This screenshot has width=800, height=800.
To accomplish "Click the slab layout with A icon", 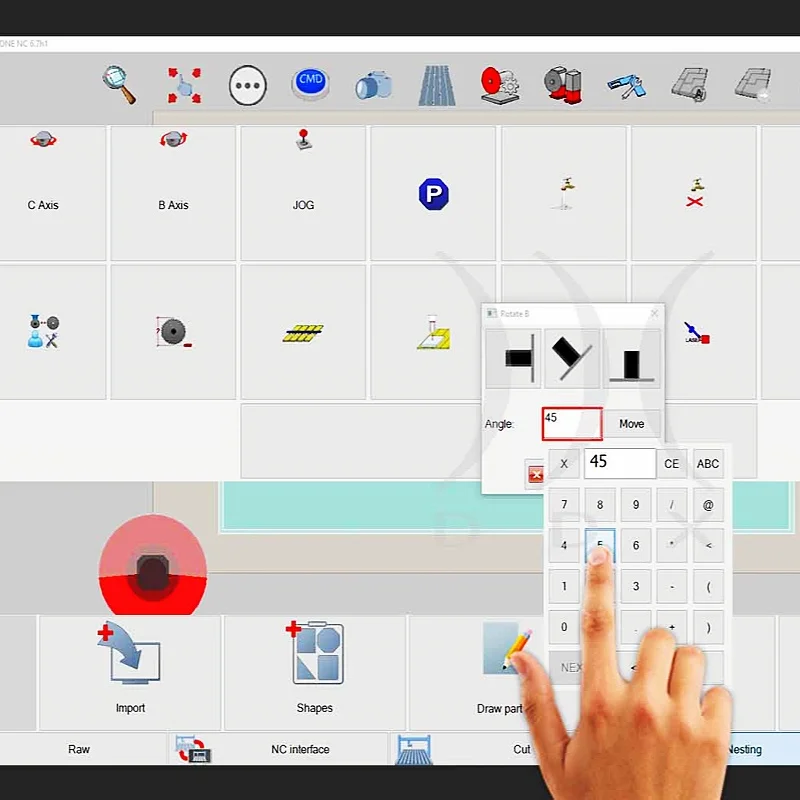I will (x=689, y=85).
